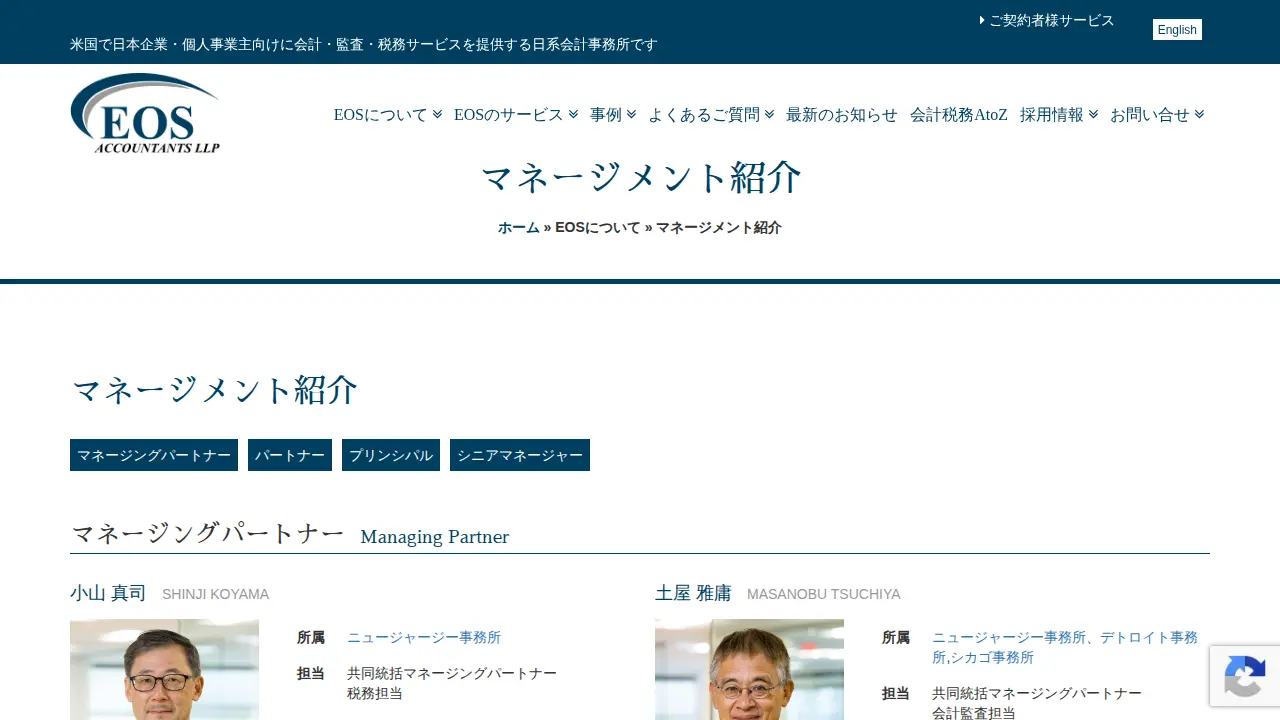Expand the お問い合せ menu chevron

point(1199,114)
